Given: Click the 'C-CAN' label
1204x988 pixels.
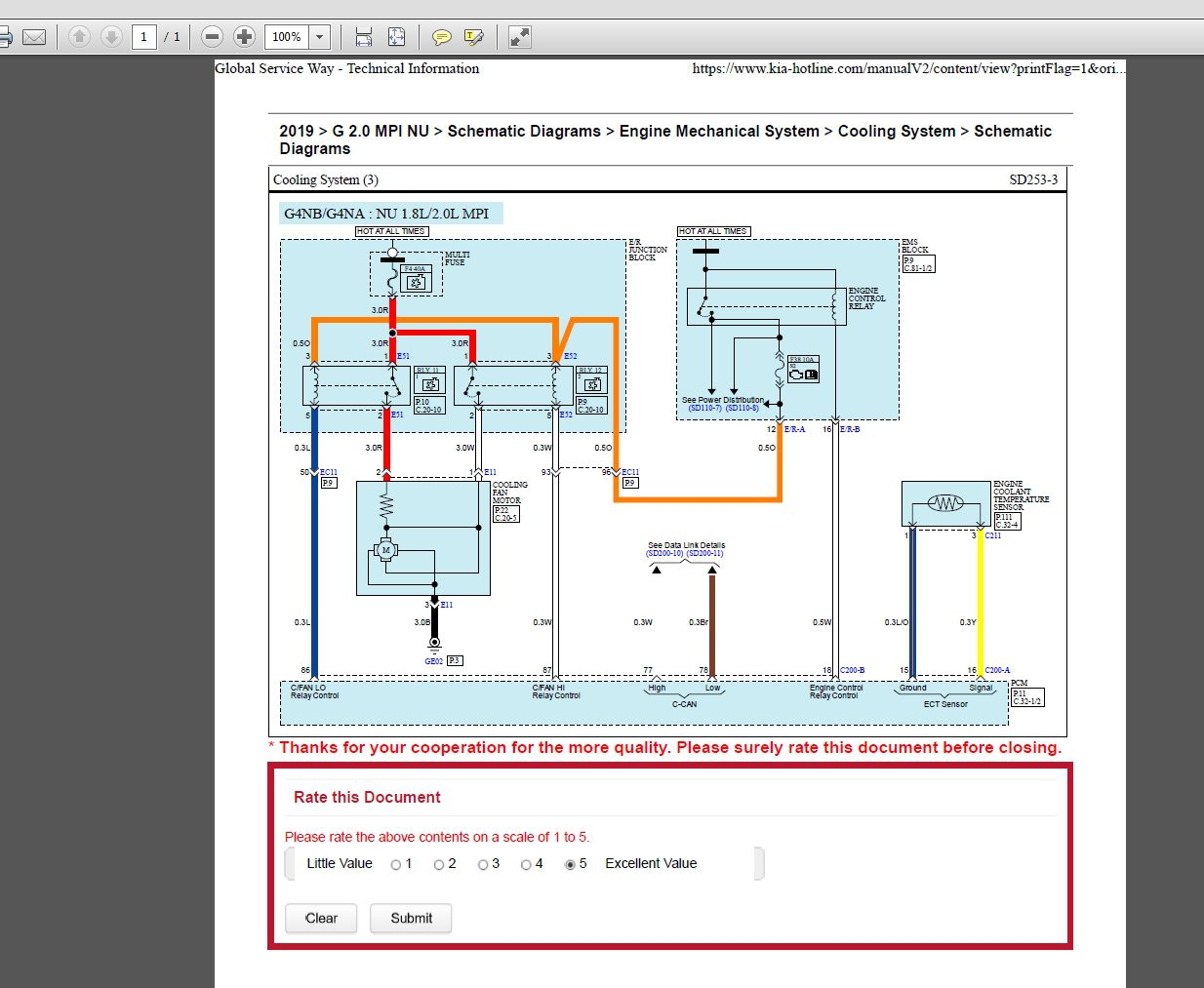Looking at the screenshot, I should pyautogui.click(x=684, y=704).
